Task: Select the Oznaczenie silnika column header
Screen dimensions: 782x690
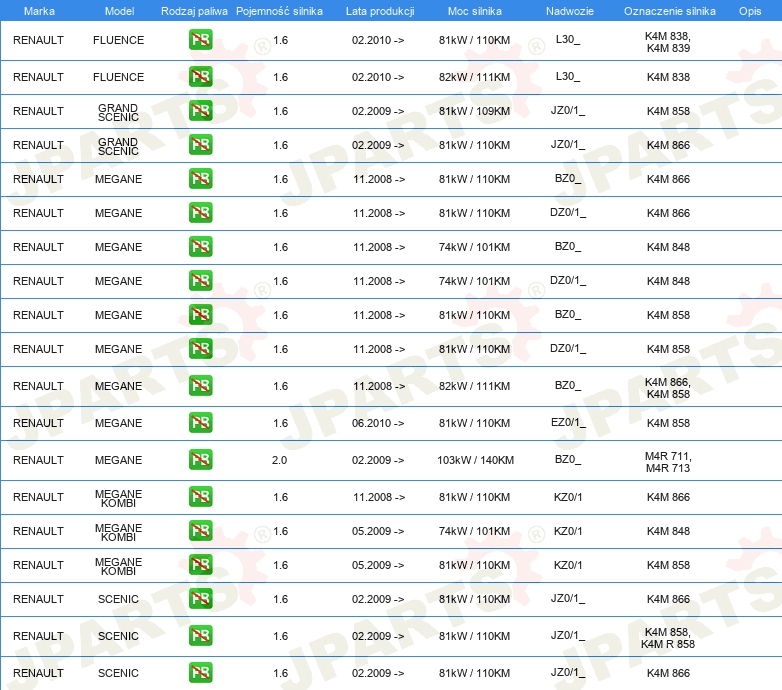Action: 669,10
